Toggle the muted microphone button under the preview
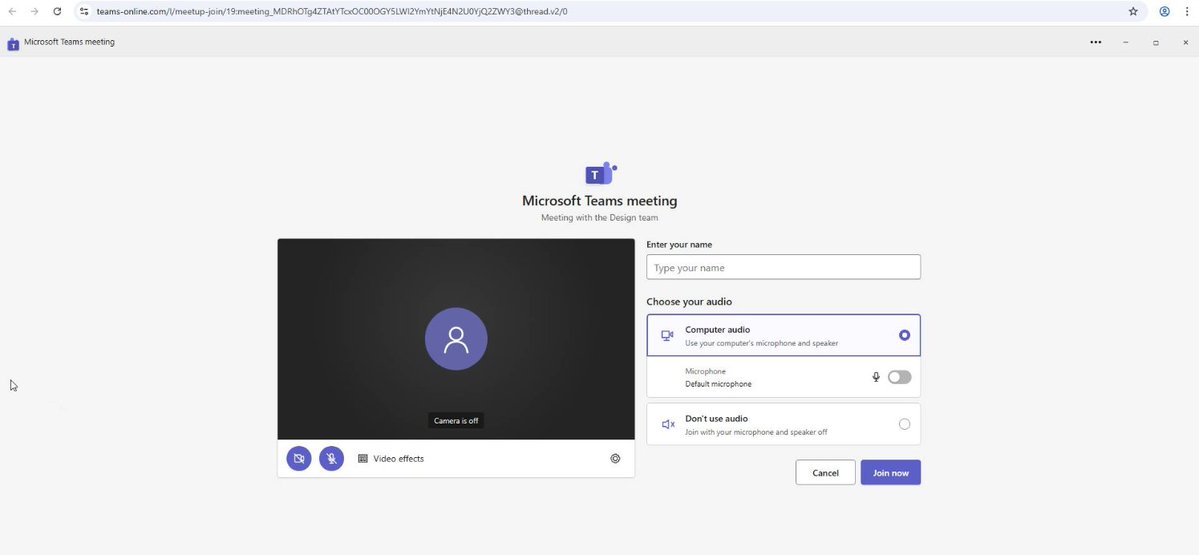The width and height of the screenshot is (1199, 555). (331, 459)
